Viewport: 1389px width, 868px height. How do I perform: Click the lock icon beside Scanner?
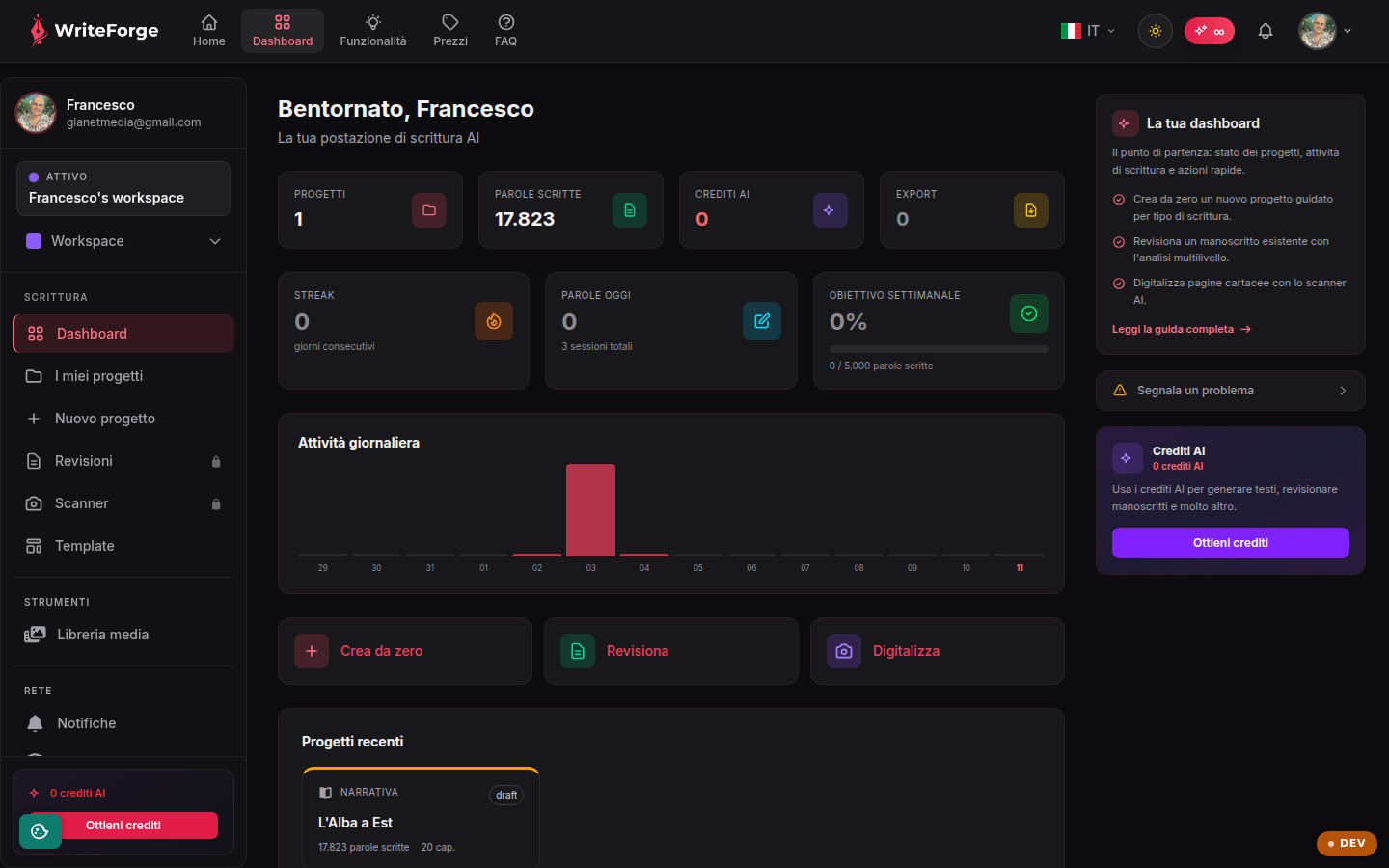(x=216, y=504)
